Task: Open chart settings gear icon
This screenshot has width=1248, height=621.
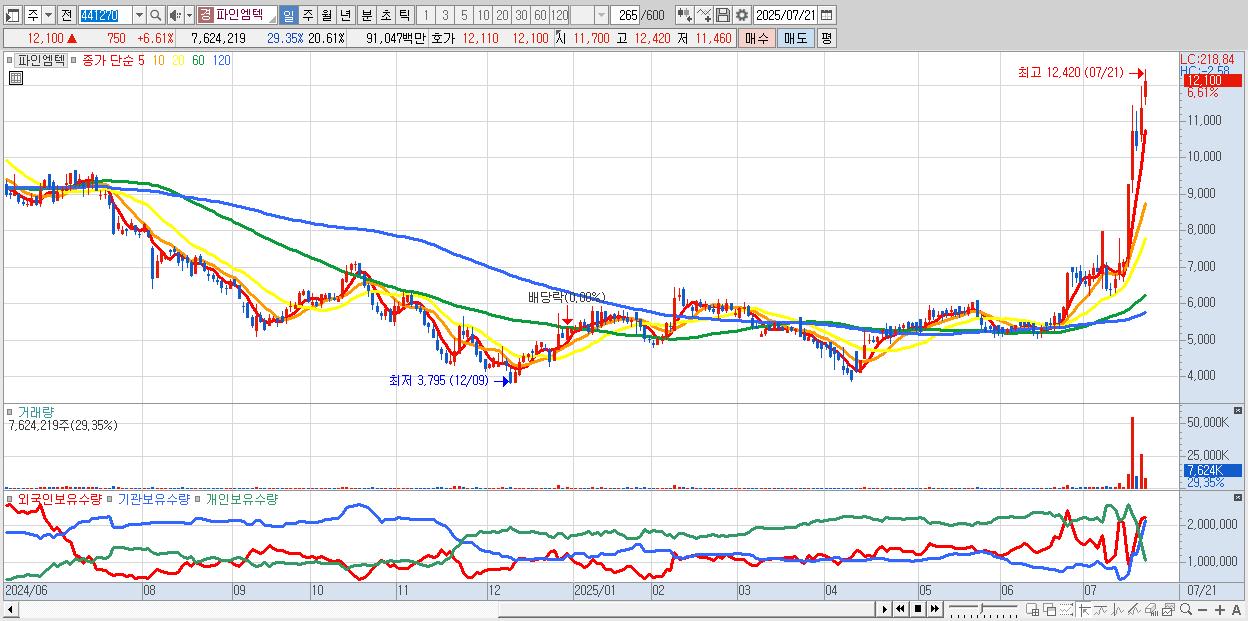Action: click(x=741, y=15)
